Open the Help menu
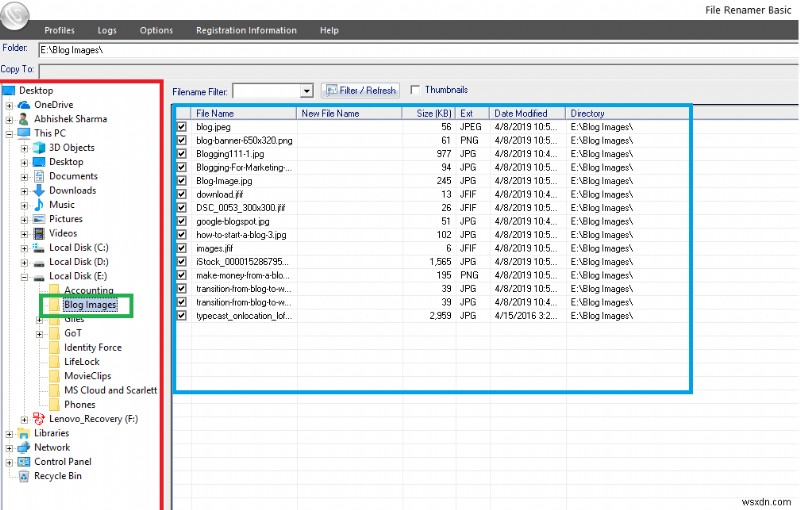The height and width of the screenshot is (510, 800). pos(329,30)
